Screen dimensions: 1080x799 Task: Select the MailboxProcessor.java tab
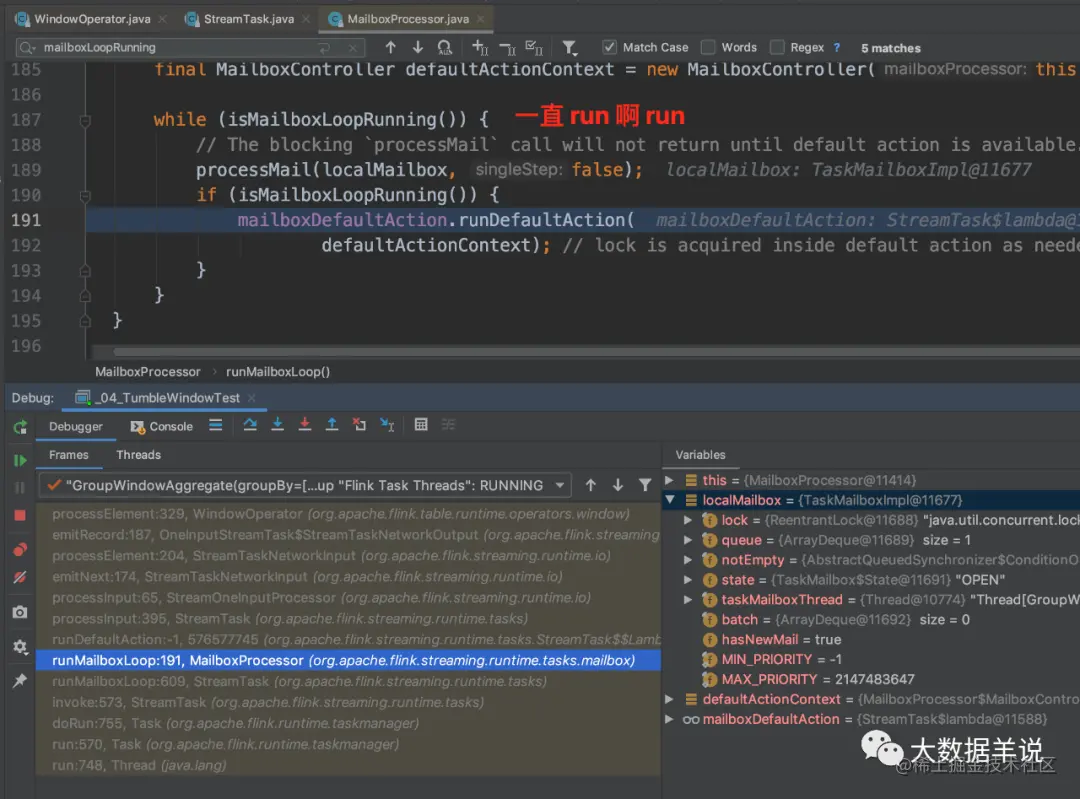(x=407, y=19)
